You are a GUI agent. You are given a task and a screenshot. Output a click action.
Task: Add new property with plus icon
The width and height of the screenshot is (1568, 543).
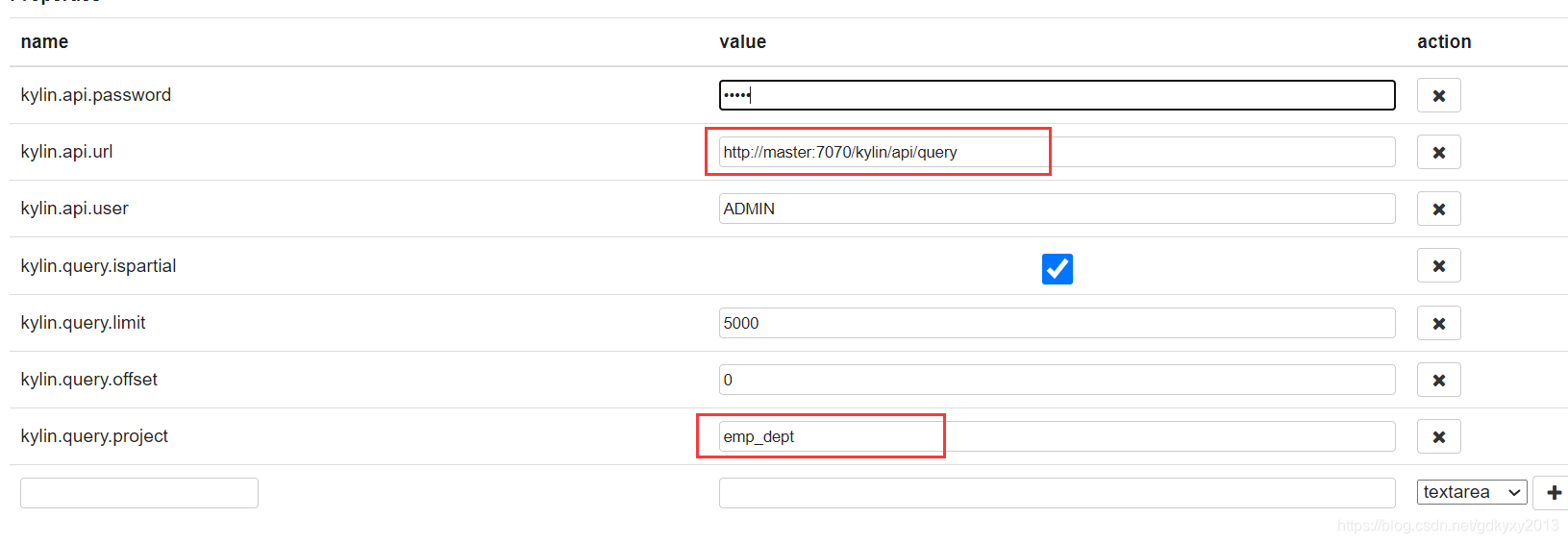1553,493
